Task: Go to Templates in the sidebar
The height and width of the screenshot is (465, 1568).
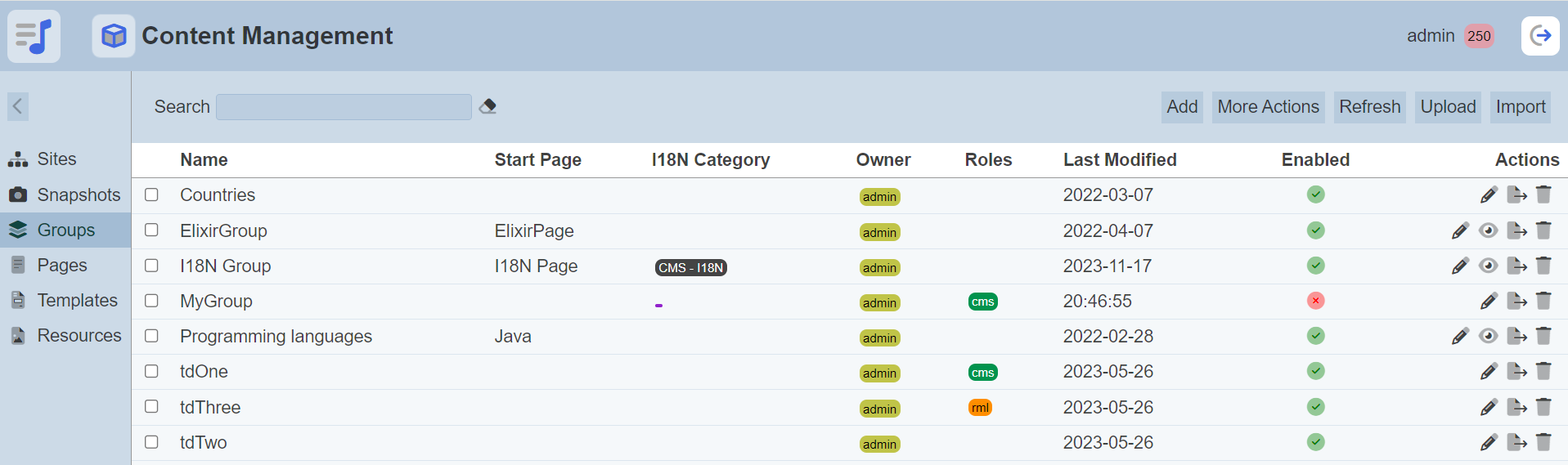Action: coord(77,301)
